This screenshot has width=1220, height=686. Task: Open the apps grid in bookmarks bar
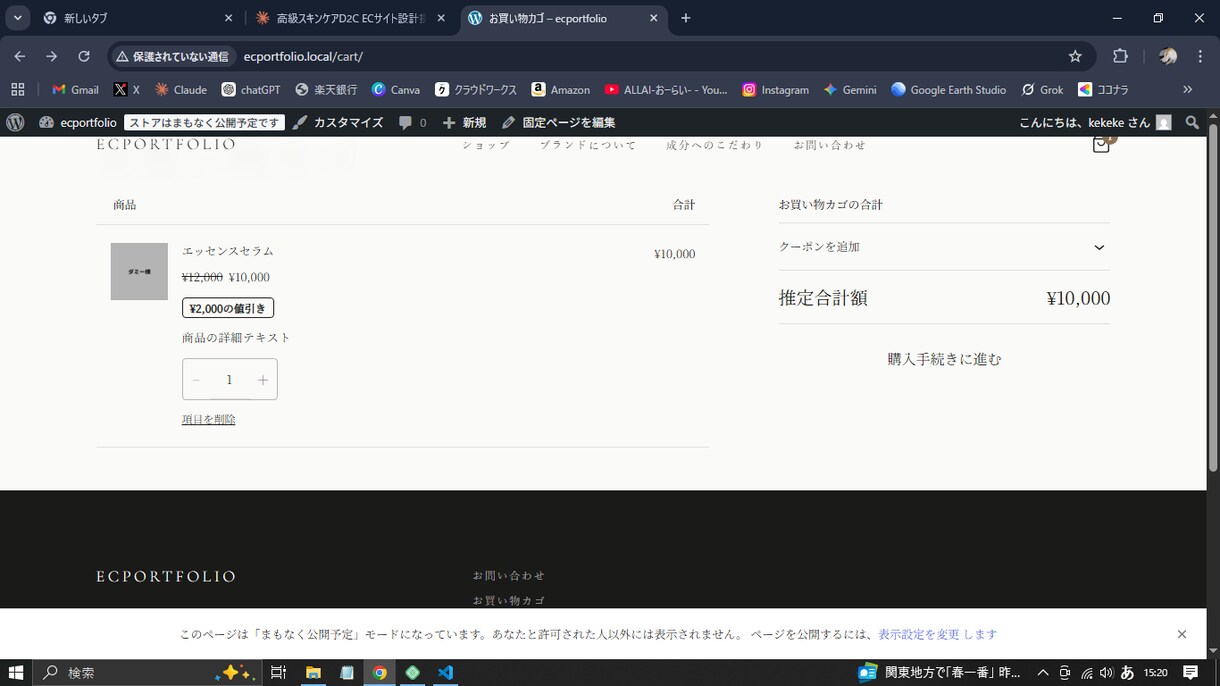(18, 89)
